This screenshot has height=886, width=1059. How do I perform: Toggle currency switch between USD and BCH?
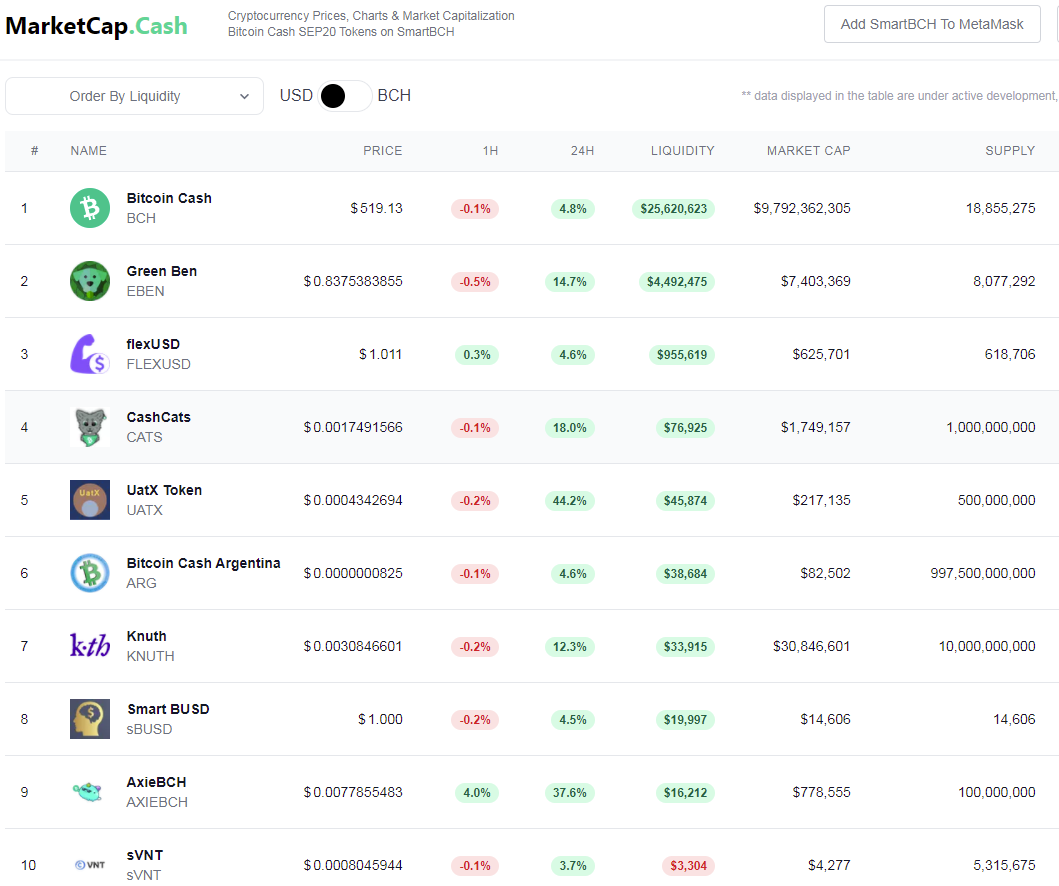click(344, 96)
